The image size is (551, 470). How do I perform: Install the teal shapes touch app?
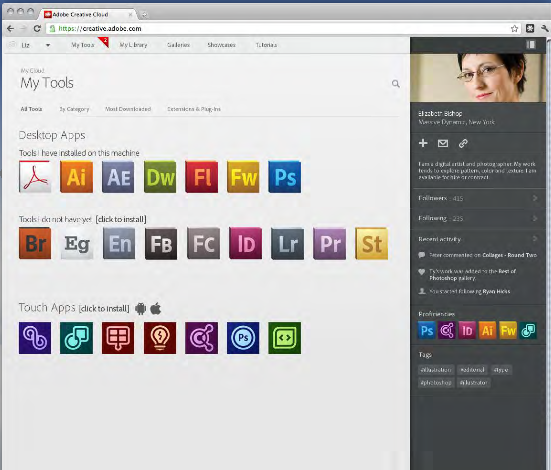pyautogui.click(x=76, y=338)
